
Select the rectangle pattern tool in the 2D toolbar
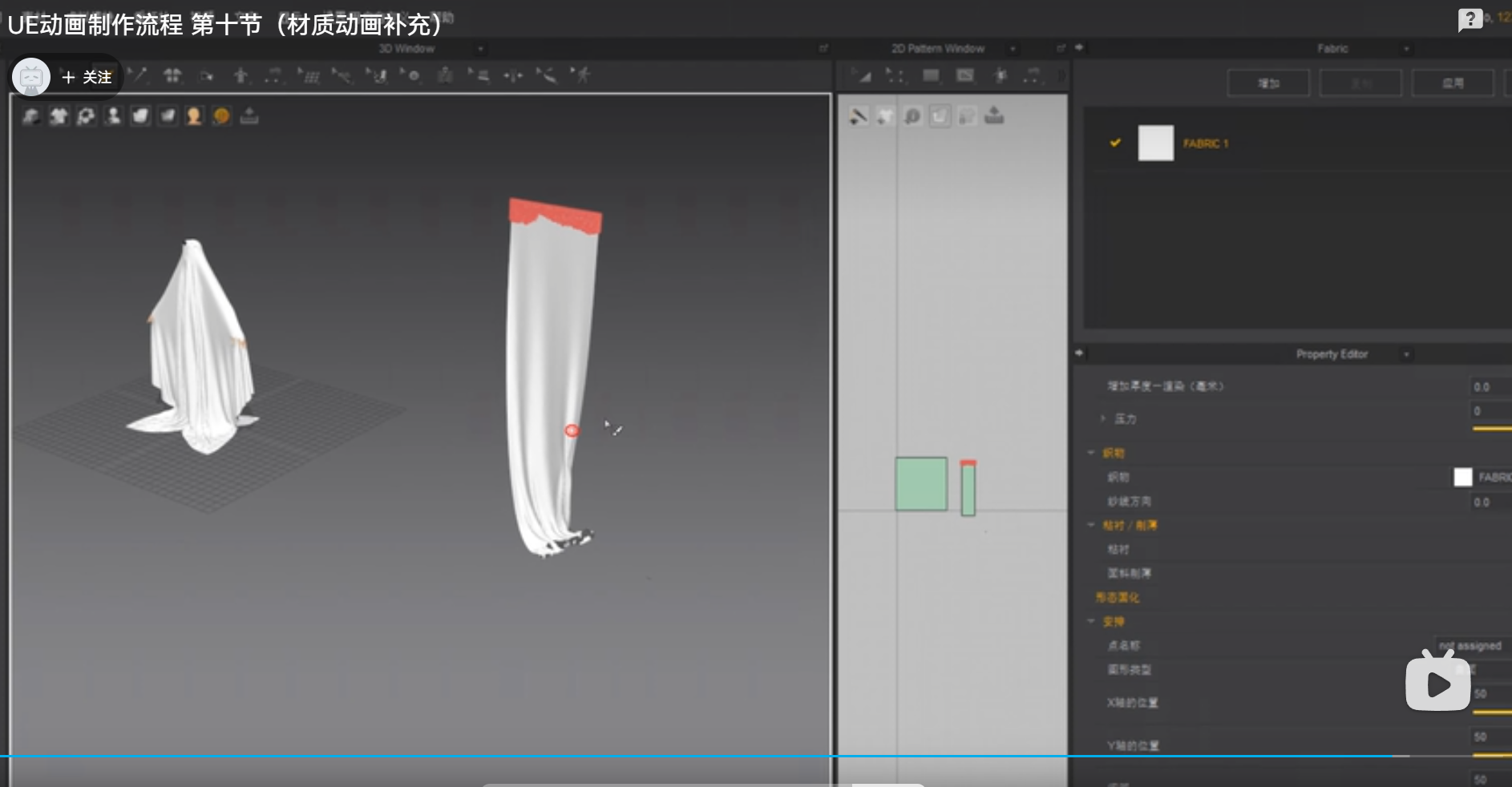pyautogui.click(x=931, y=75)
